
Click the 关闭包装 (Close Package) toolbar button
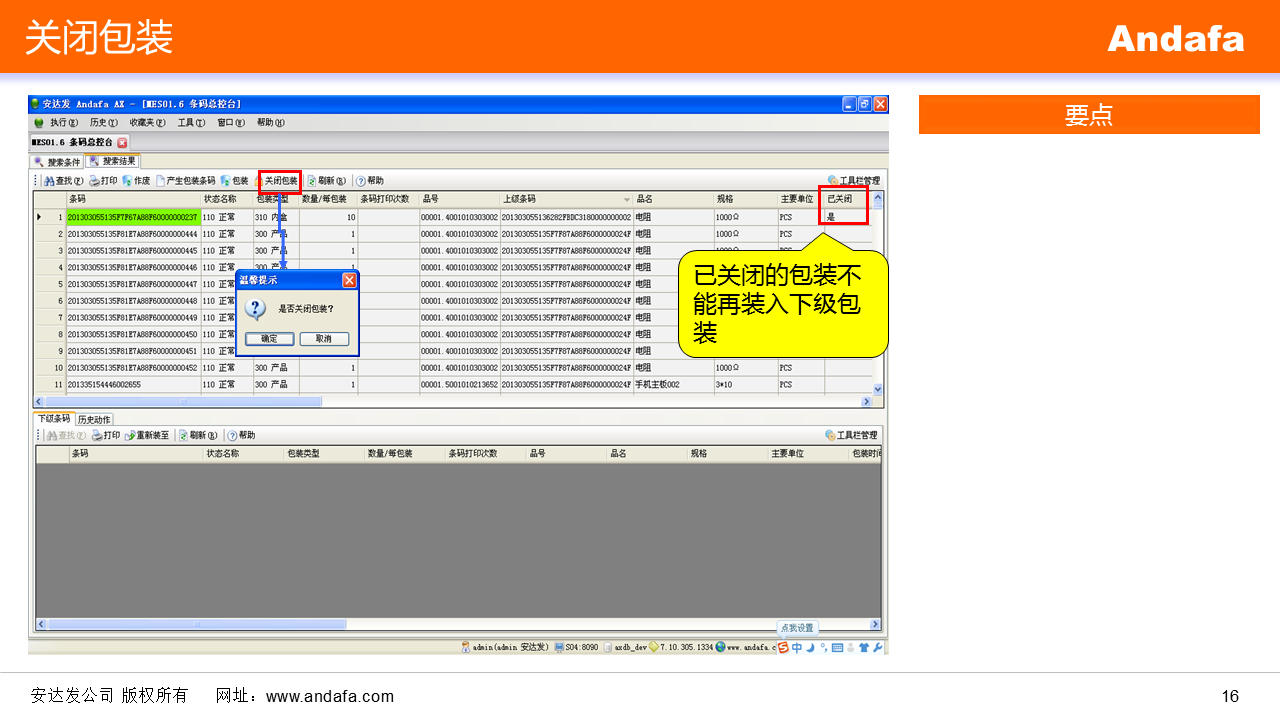pyautogui.click(x=280, y=181)
